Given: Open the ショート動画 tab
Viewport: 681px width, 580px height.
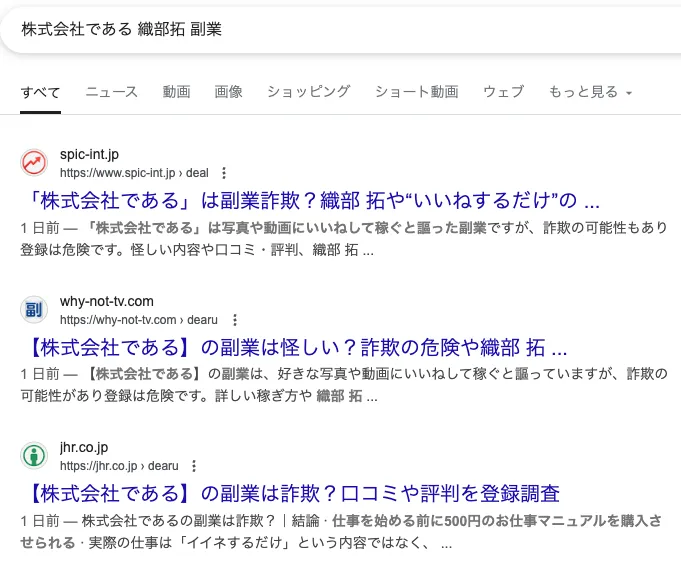Looking at the screenshot, I should 417,92.
